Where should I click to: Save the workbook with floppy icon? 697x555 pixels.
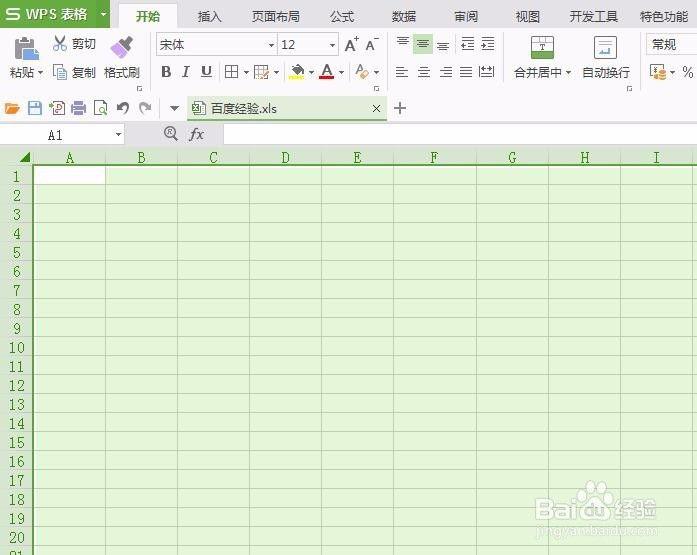(x=35, y=108)
